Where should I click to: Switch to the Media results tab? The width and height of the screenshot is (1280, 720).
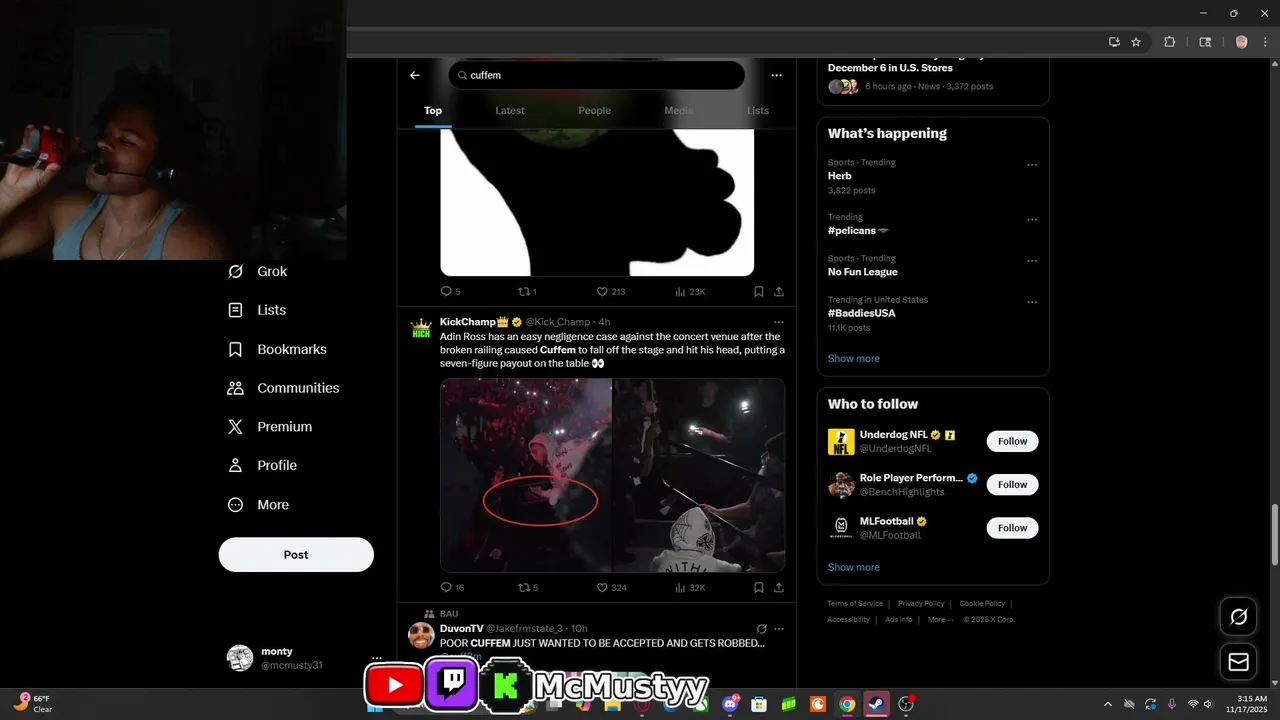tap(678, 111)
